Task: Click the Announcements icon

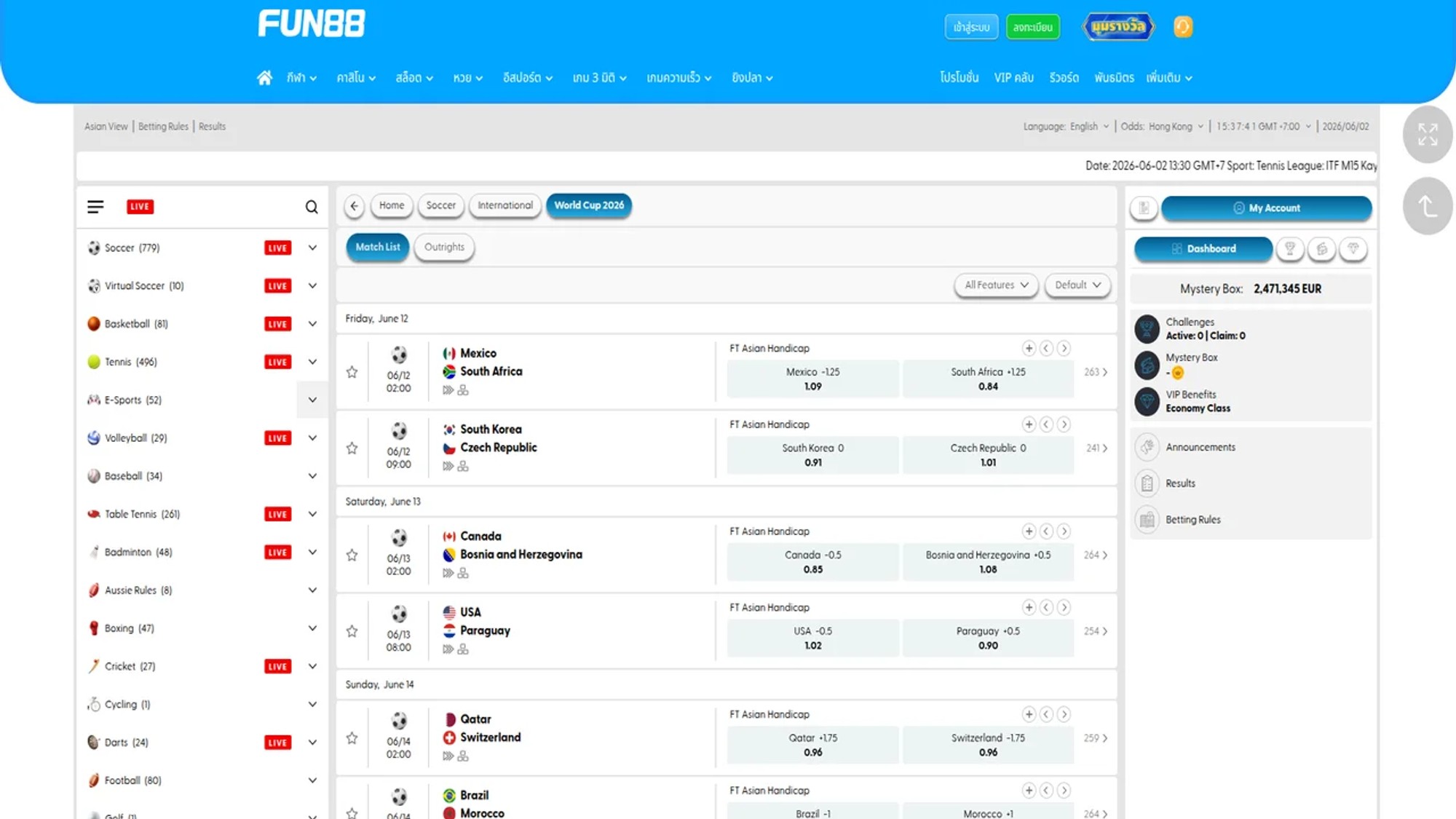Action: click(1147, 447)
